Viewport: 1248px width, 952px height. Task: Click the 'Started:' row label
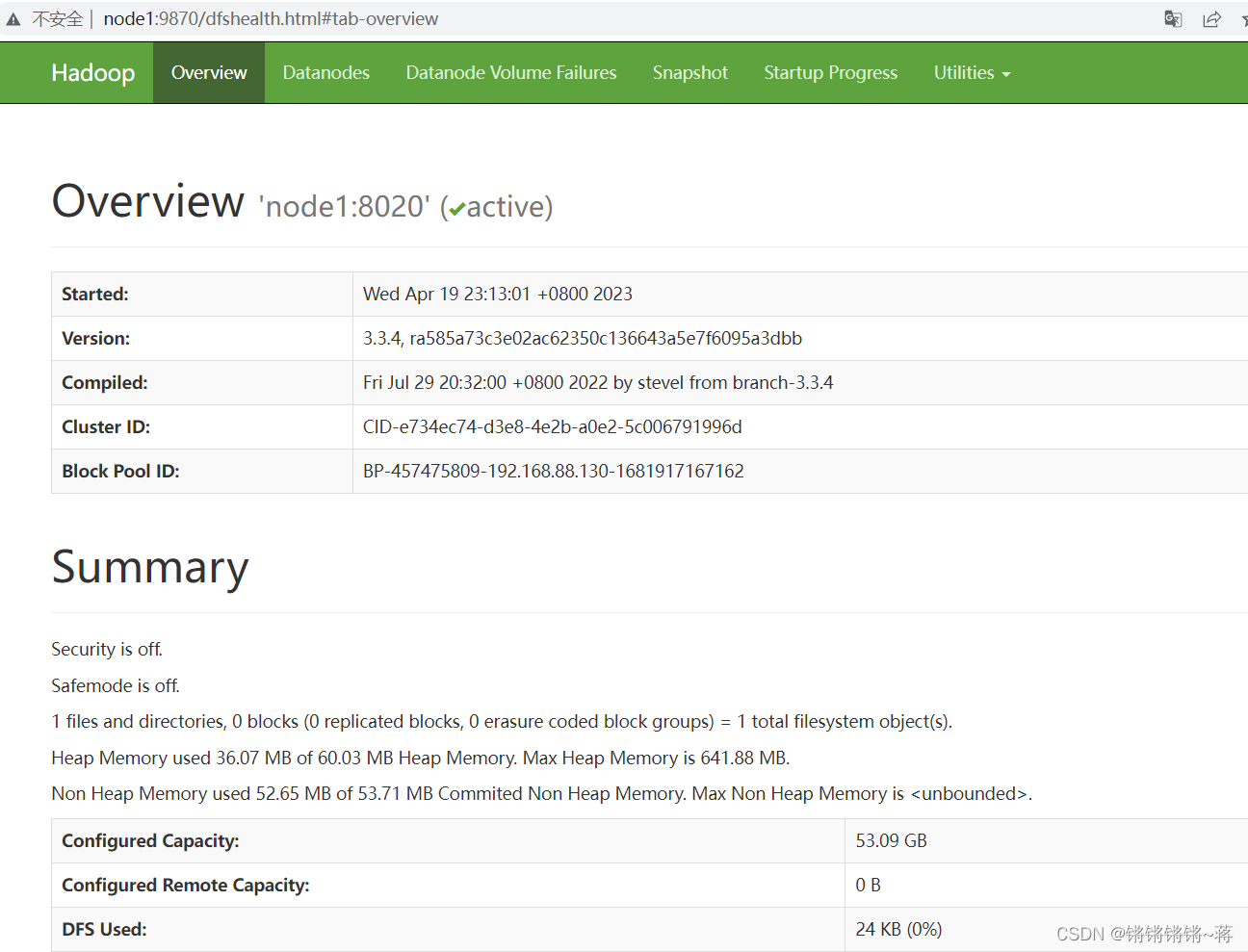95,295
